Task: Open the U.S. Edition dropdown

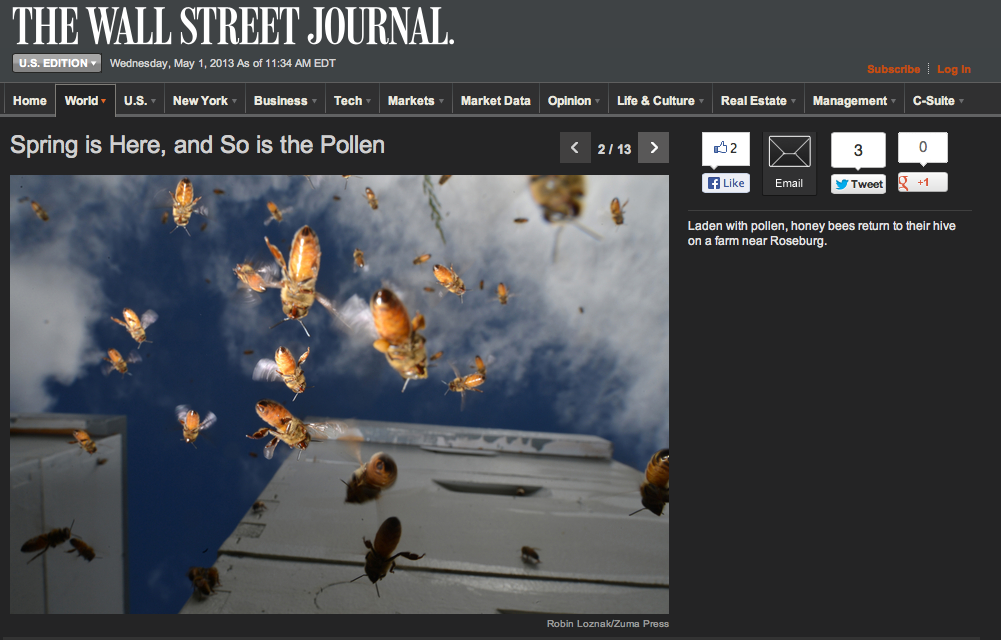Action: coord(58,63)
